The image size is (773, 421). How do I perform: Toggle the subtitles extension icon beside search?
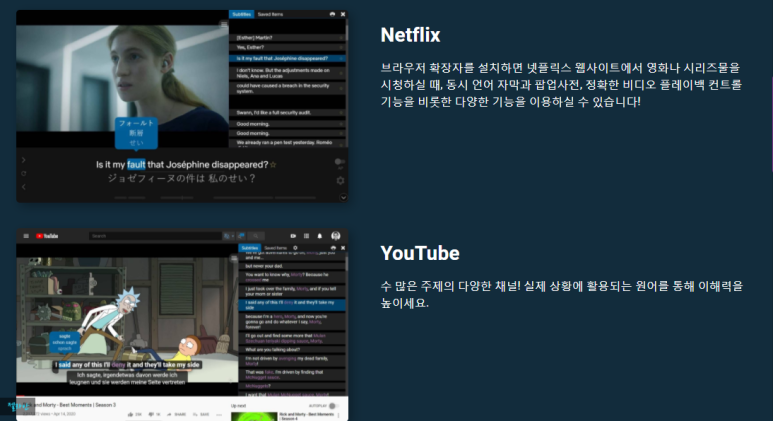pyautogui.click(x=241, y=236)
